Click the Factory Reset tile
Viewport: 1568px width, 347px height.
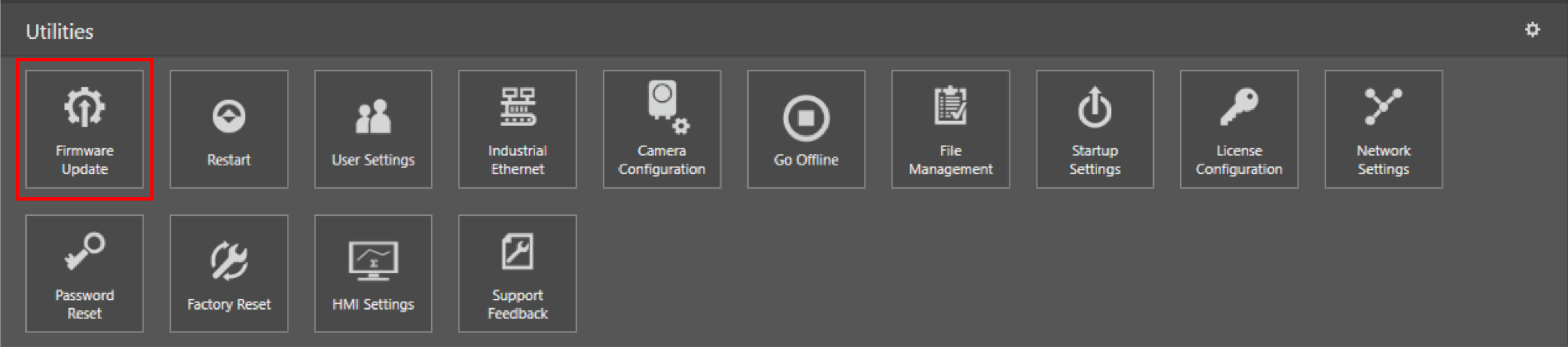click(x=228, y=273)
